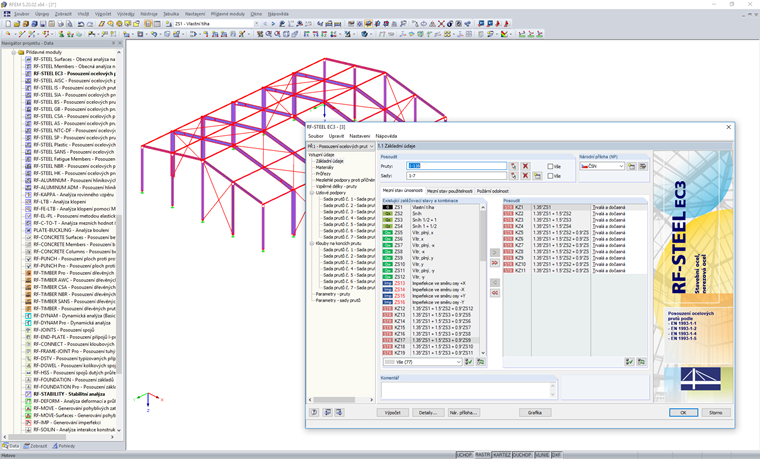Viewport: 760px width, 459px height.
Task: Click the New document icon in main toolbar
Action: tap(8, 24)
